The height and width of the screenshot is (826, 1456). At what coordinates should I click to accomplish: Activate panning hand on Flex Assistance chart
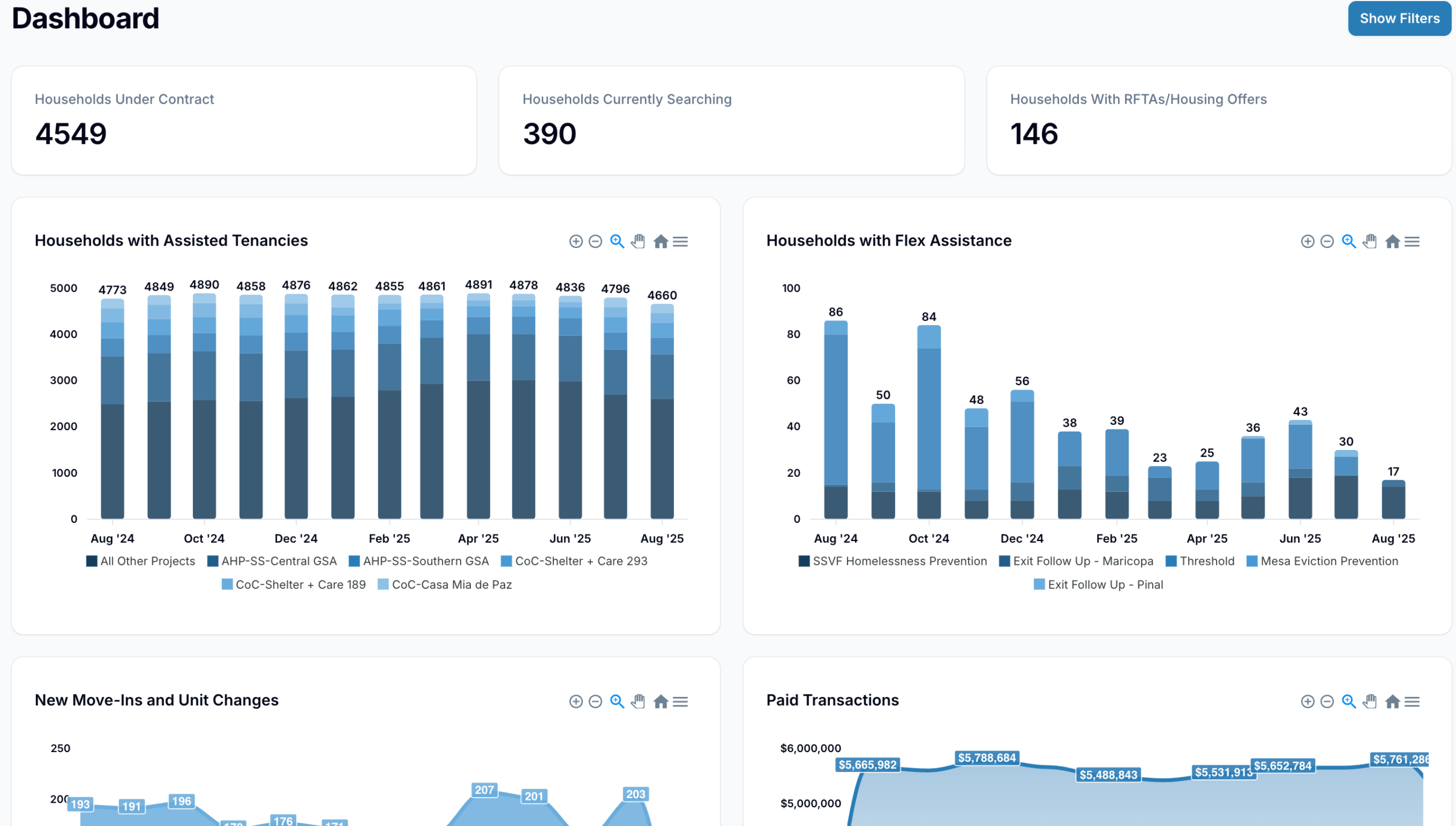tap(1370, 242)
